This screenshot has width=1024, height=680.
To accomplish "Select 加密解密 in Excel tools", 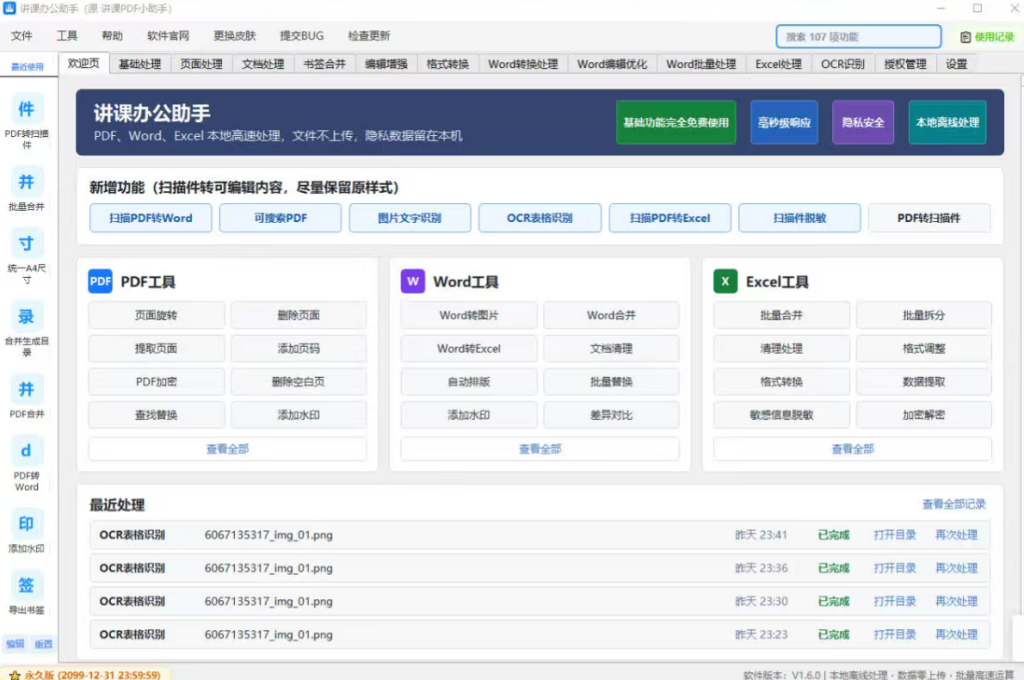I will pyautogui.click(x=923, y=415).
